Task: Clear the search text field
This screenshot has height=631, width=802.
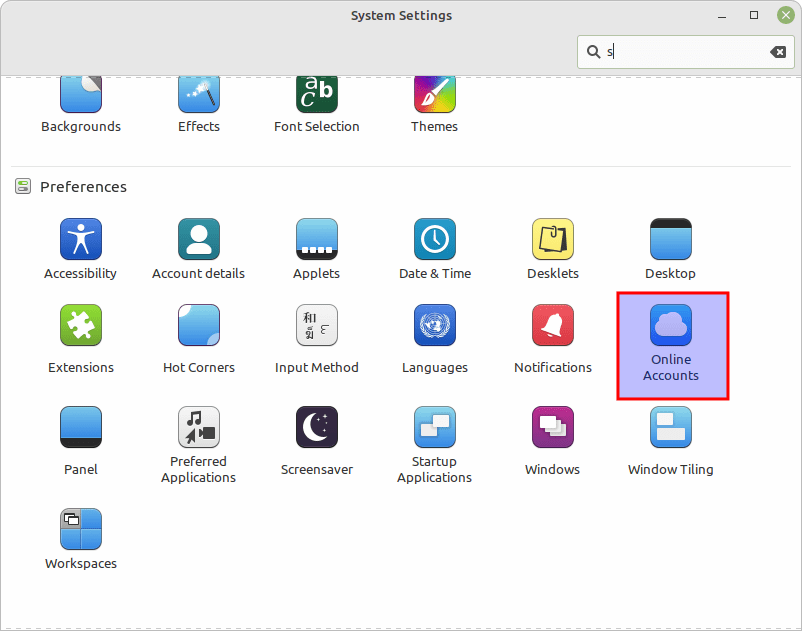Action: click(x=777, y=52)
